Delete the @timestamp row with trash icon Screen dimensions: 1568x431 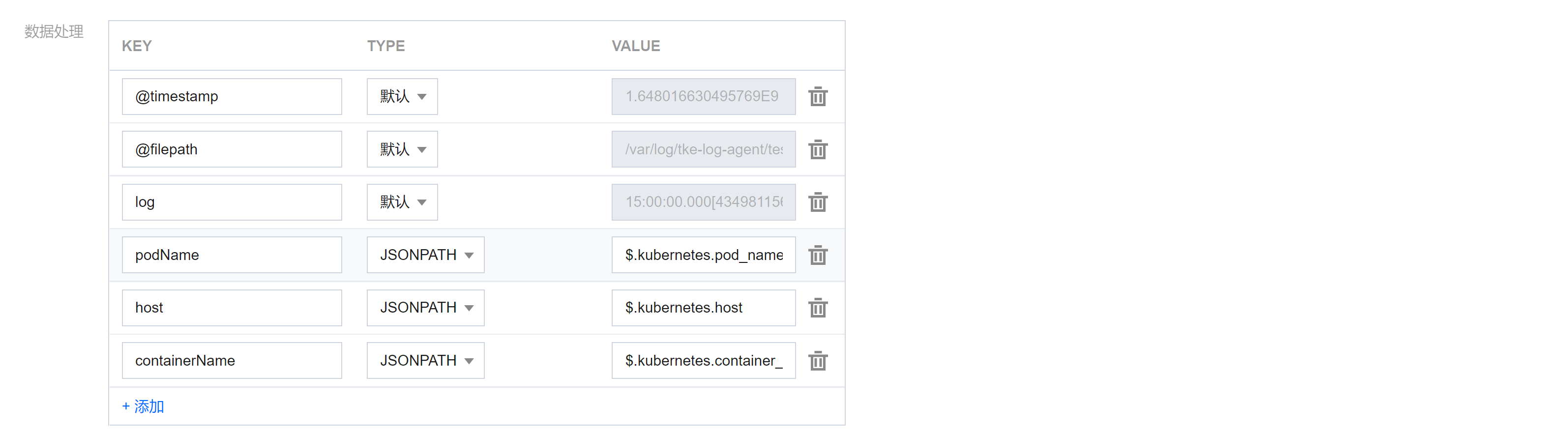[818, 96]
